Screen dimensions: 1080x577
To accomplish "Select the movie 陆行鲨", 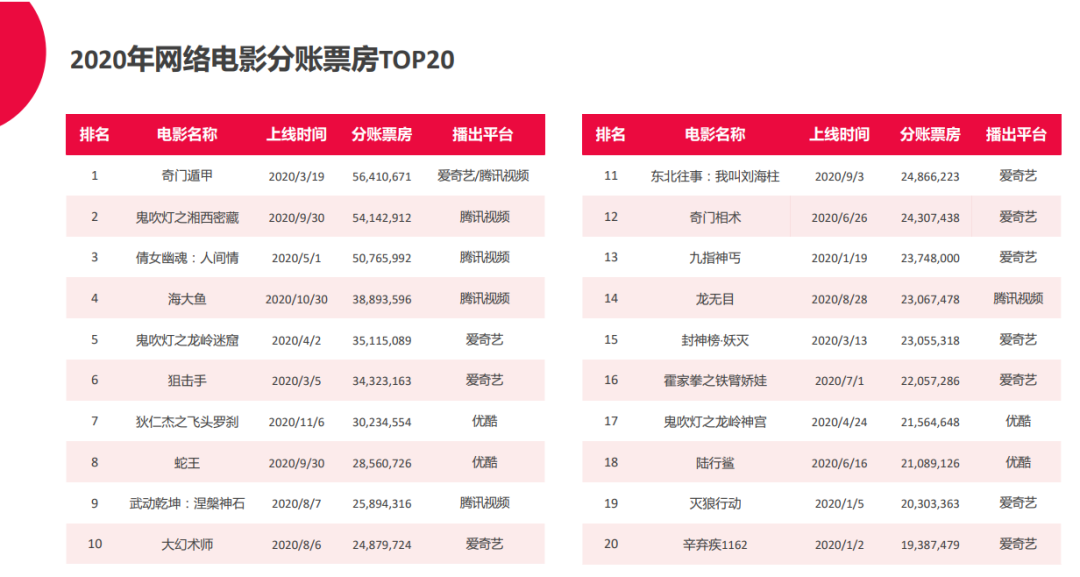I will pyautogui.click(x=715, y=463).
